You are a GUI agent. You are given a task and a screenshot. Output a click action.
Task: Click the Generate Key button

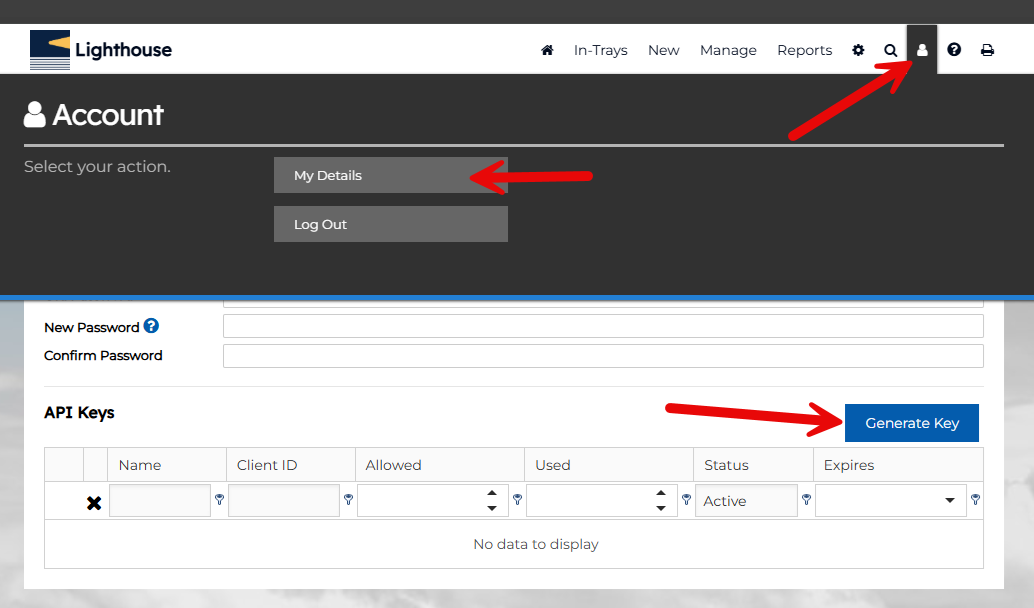[911, 423]
